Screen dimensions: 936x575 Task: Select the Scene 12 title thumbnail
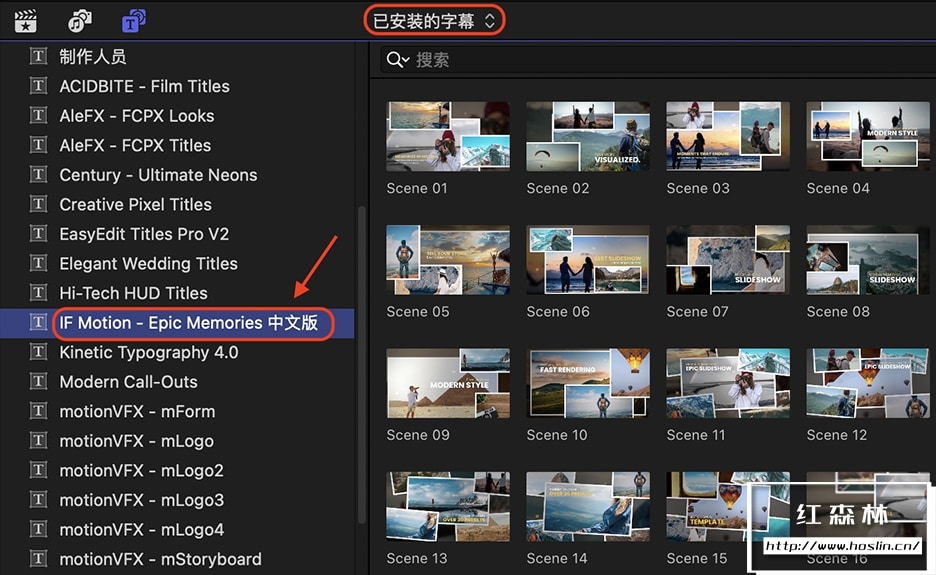pos(868,383)
